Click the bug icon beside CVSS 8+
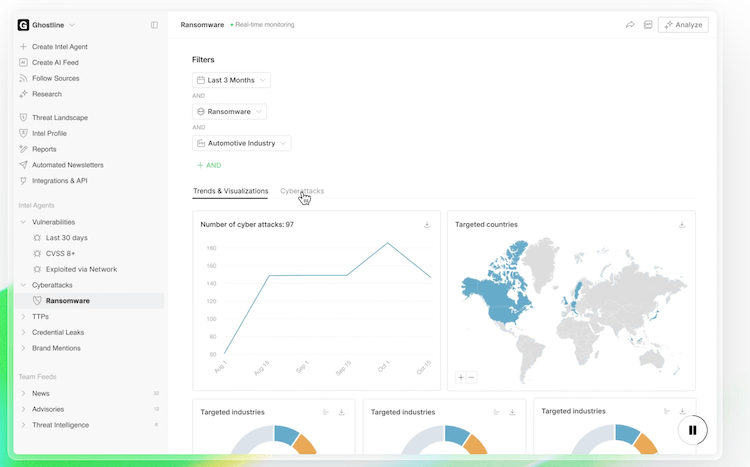 (x=37, y=253)
